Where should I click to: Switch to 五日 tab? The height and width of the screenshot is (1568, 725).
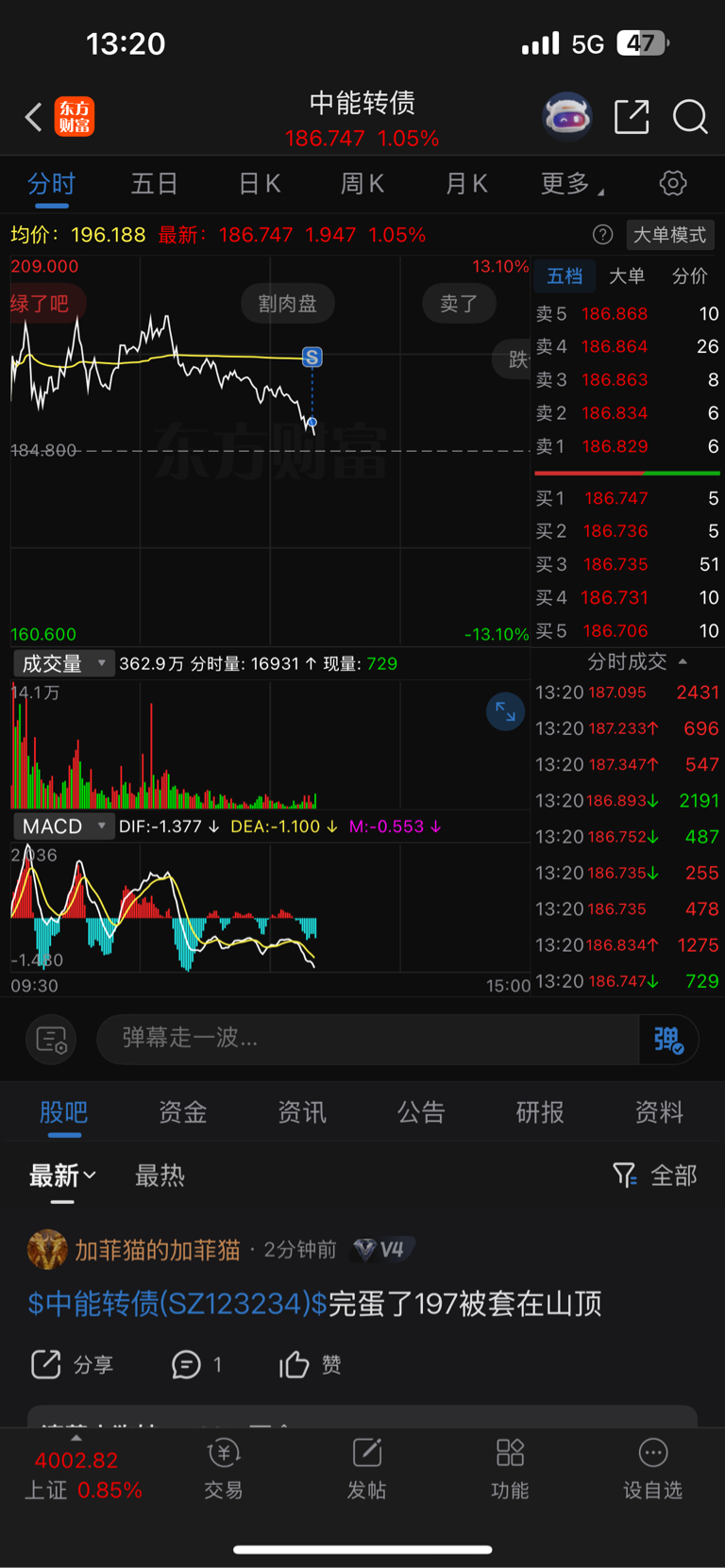[155, 184]
